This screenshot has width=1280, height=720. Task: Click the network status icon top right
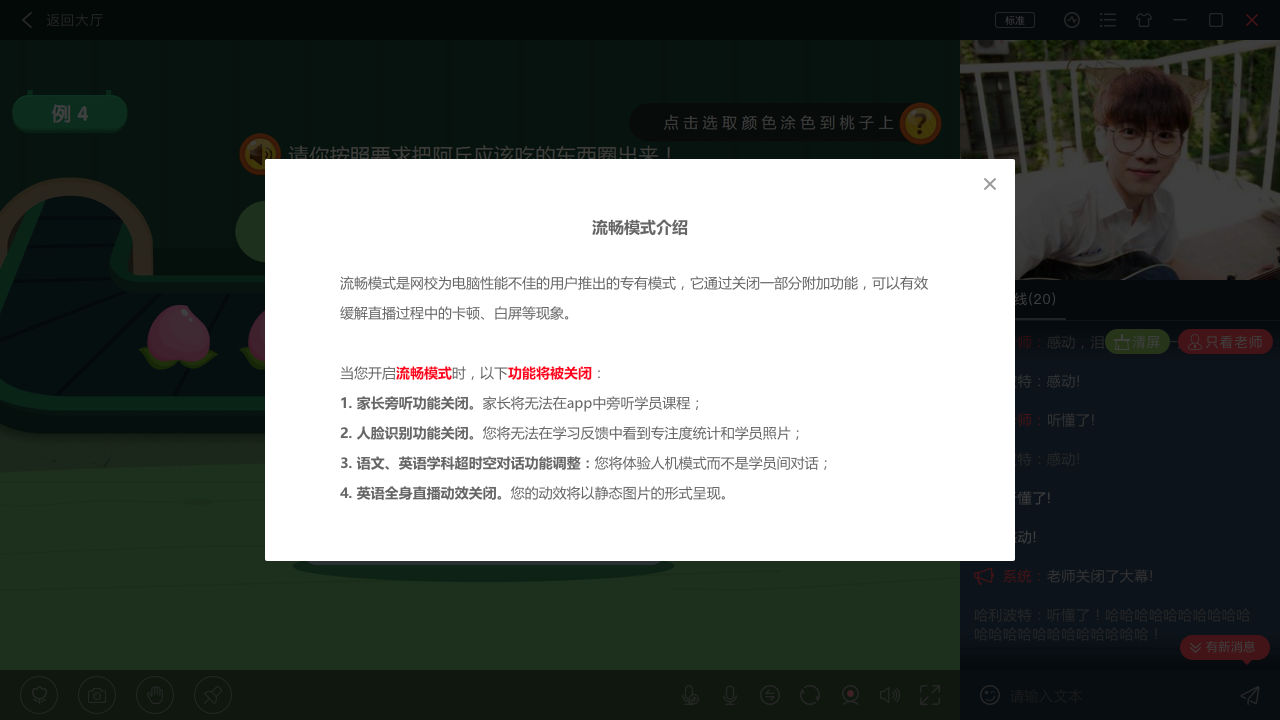pyautogui.click(x=1071, y=20)
